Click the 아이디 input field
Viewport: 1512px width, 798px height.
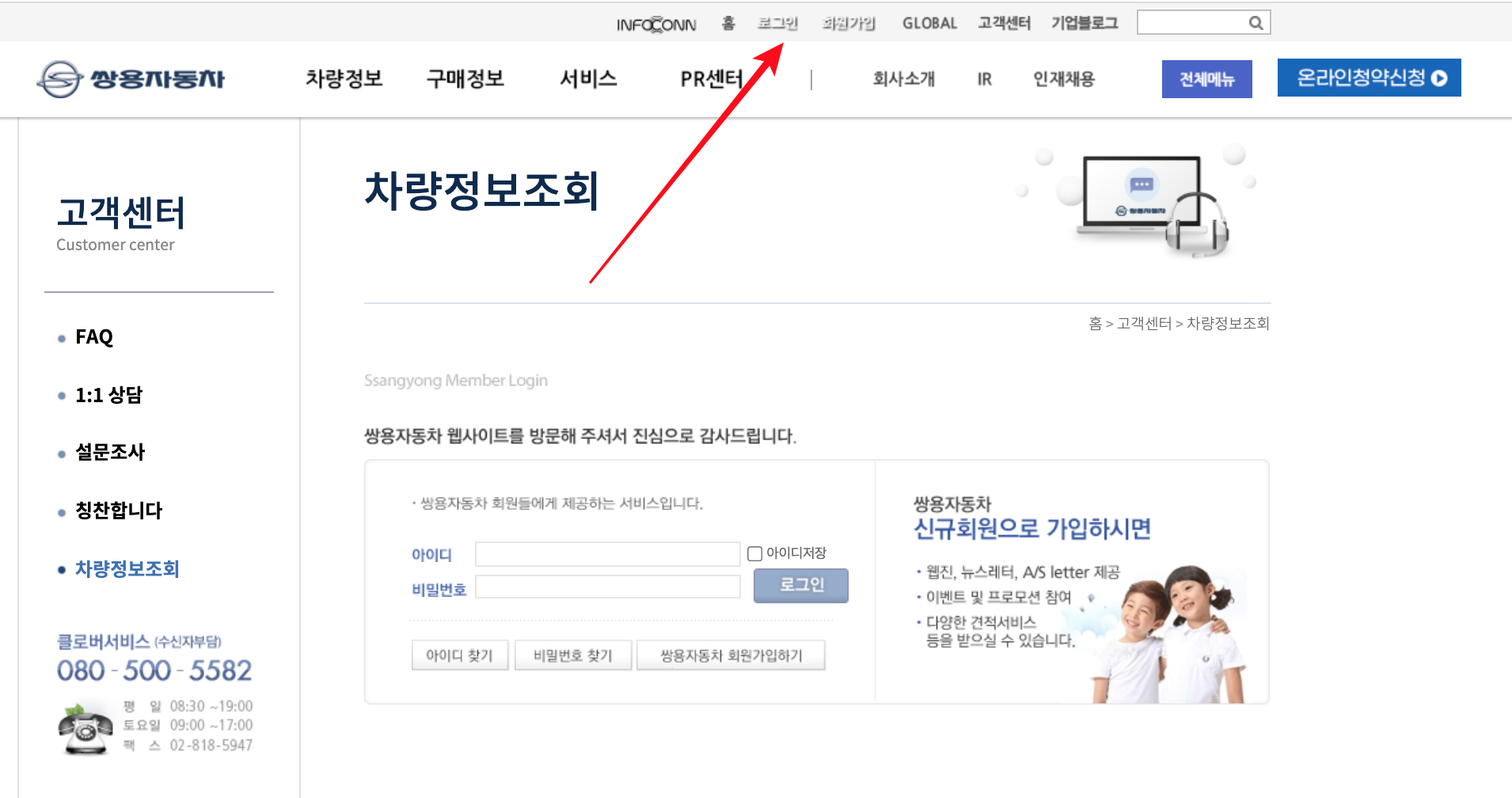(607, 554)
